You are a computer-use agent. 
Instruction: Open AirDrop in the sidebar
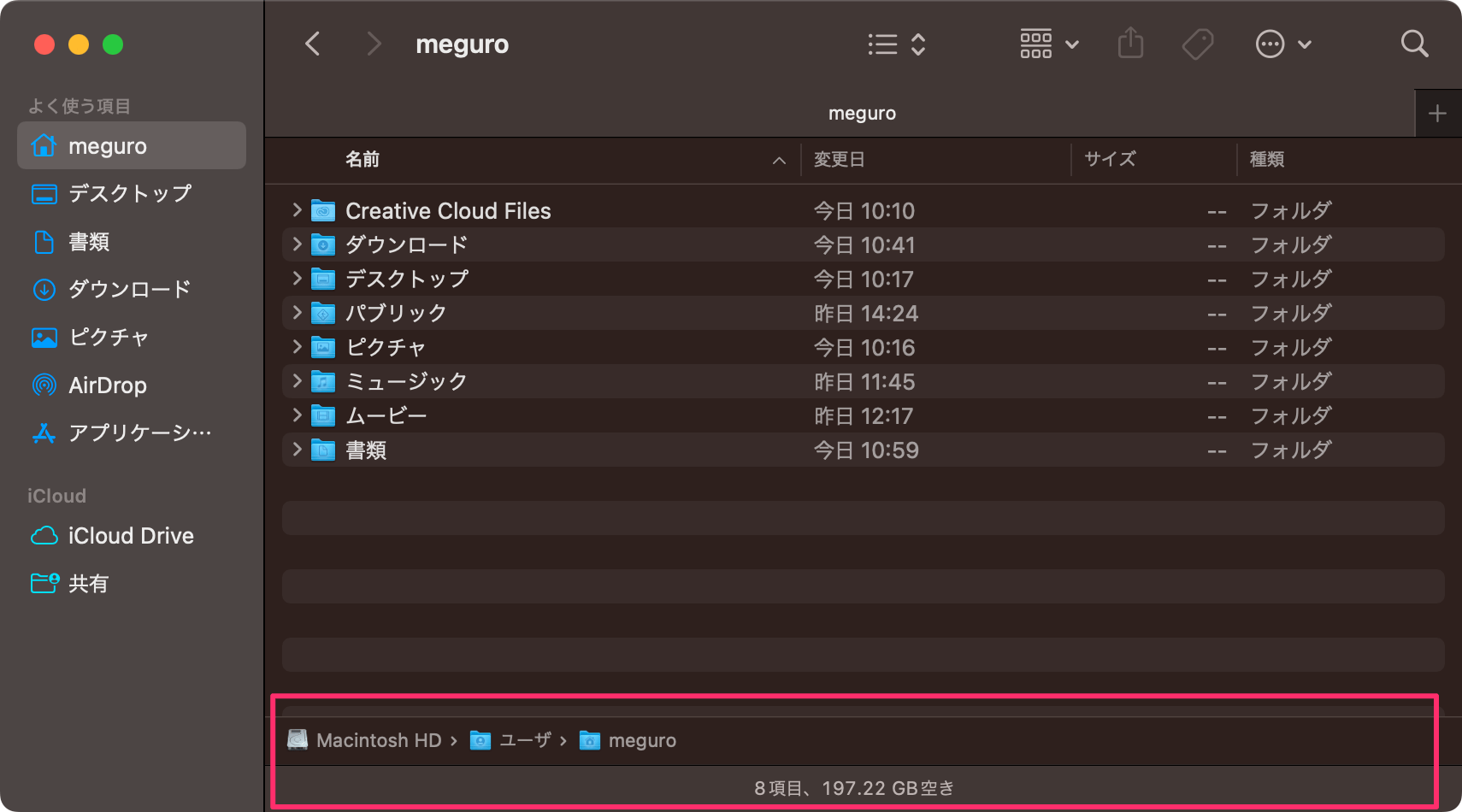(x=107, y=385)
